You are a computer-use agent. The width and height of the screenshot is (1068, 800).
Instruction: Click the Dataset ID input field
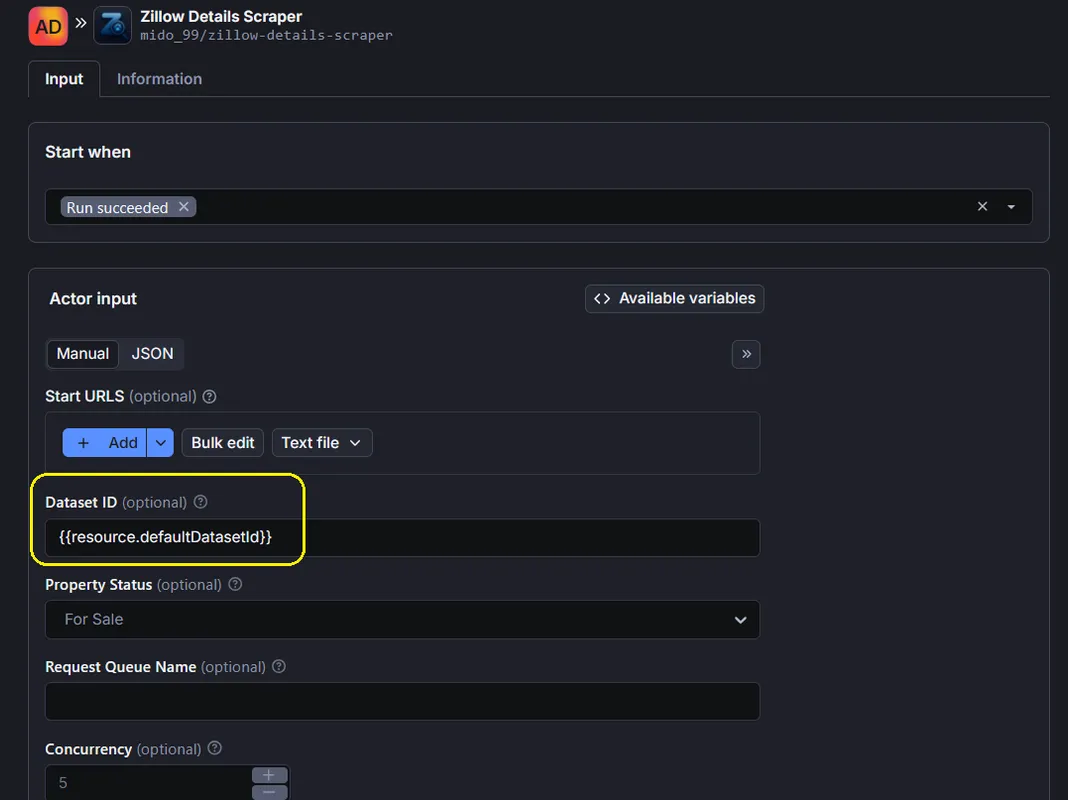point(402,538)
